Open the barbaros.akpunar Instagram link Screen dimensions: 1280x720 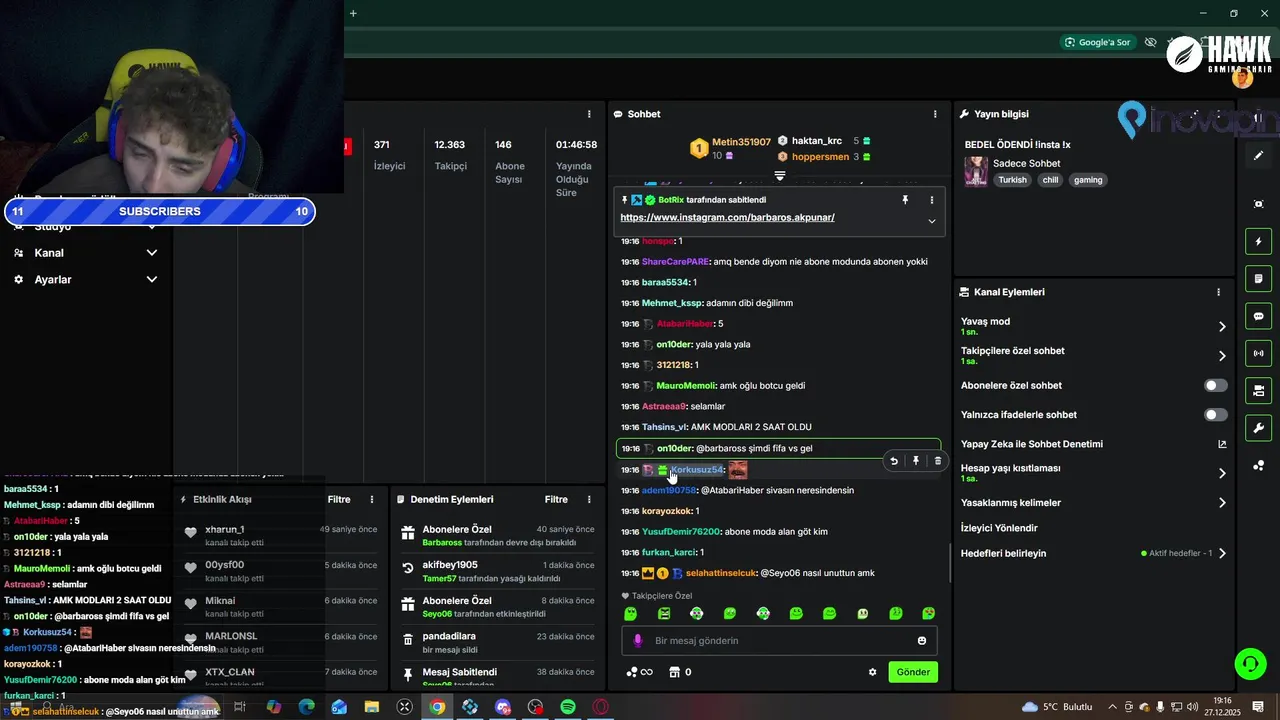coord(727,217)
